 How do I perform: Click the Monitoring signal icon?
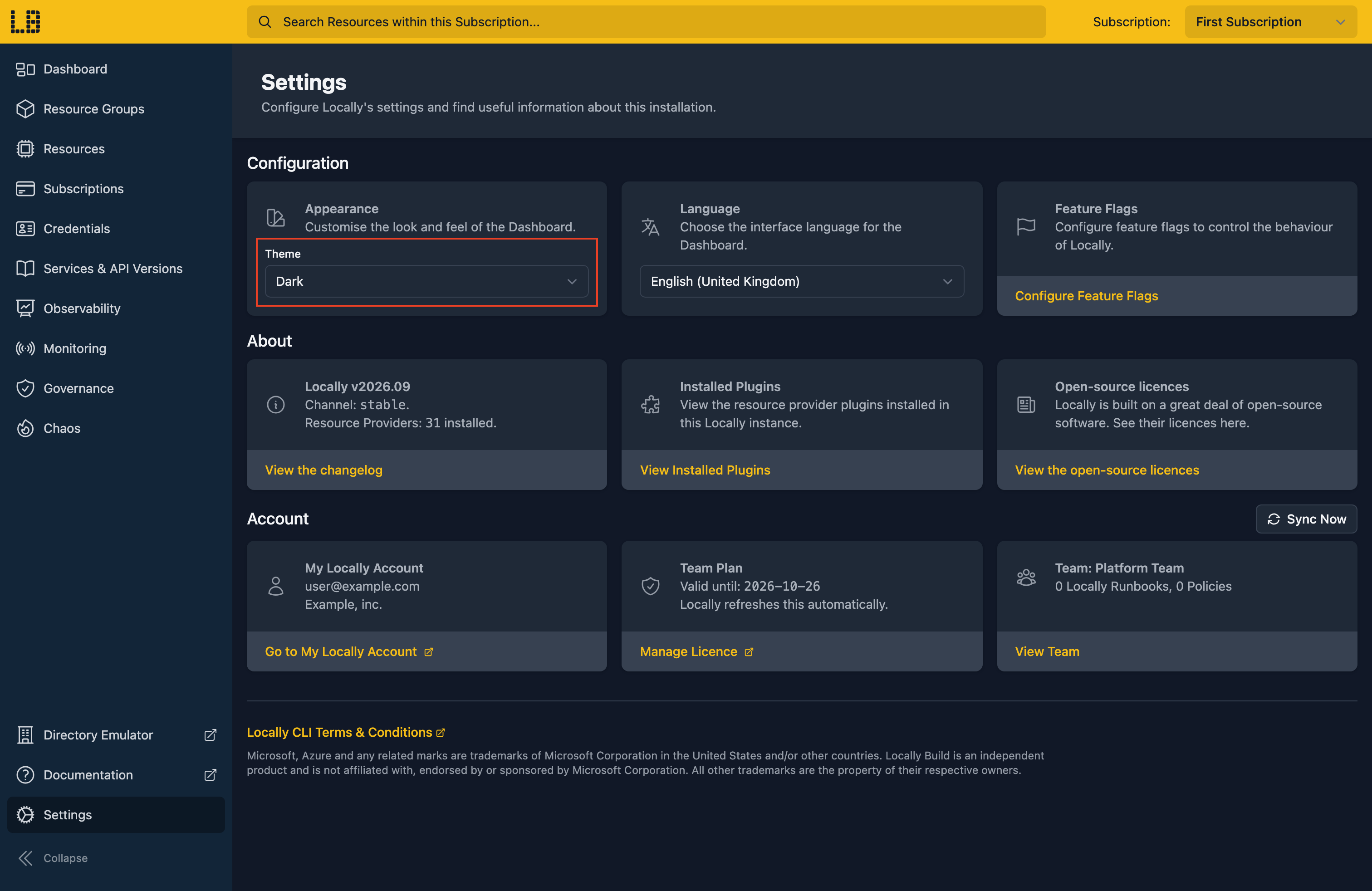25,348
